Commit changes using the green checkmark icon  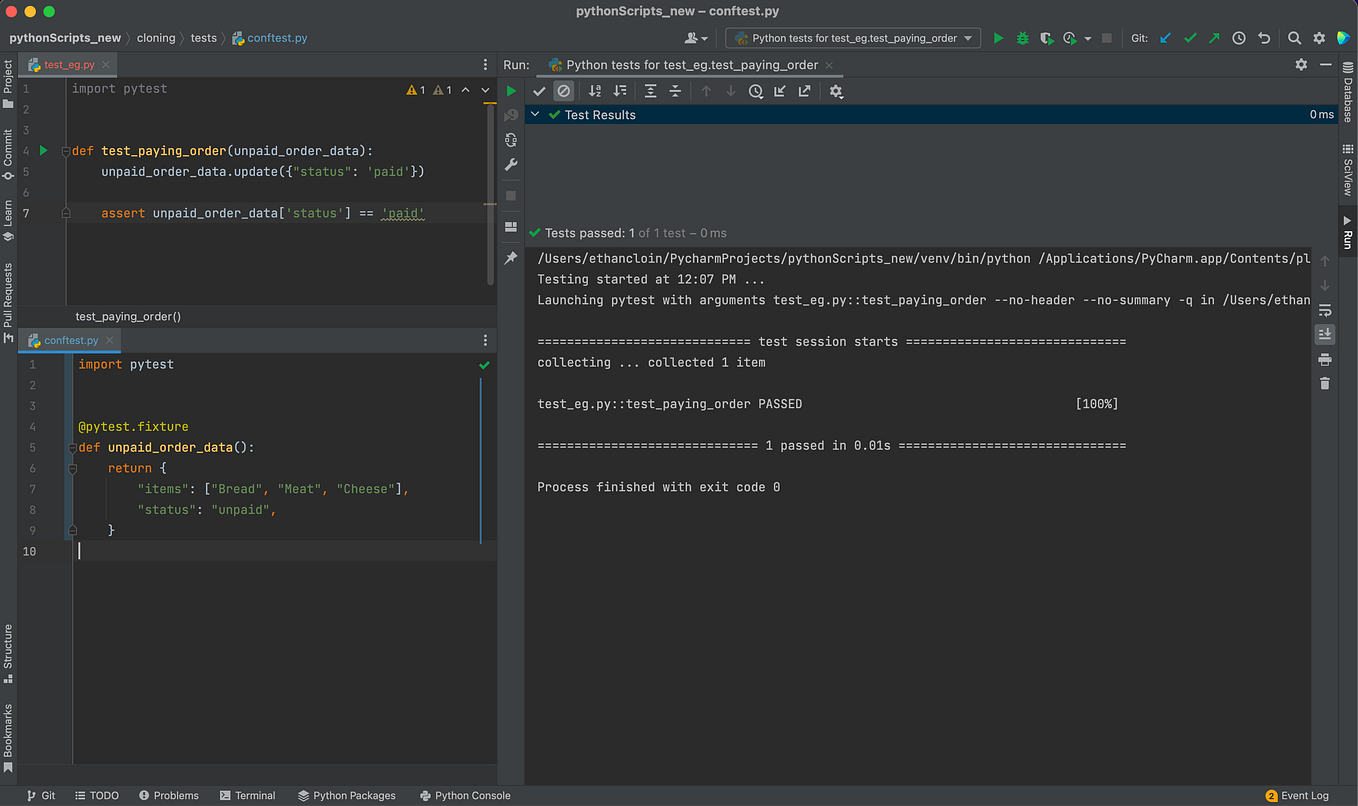[x=1189, y=37]
